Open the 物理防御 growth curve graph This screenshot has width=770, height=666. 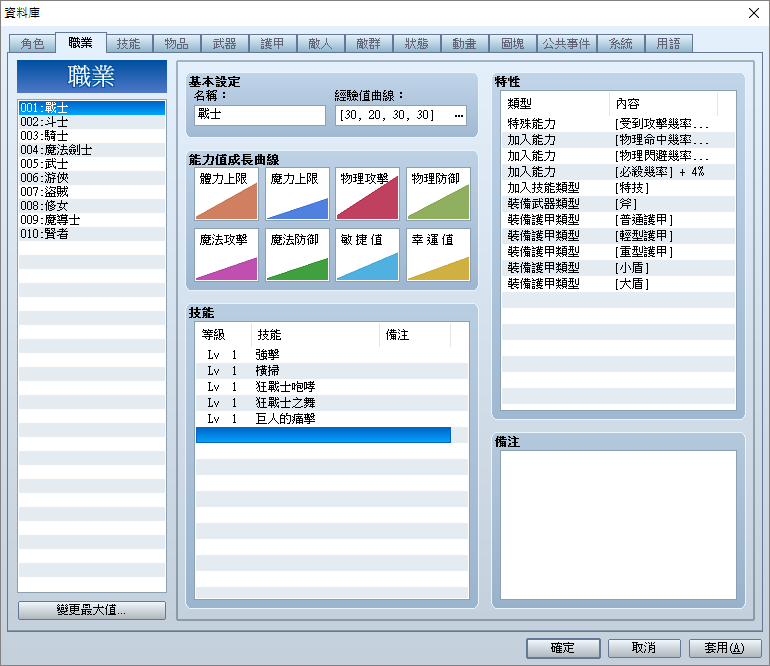tap(438, 194)
